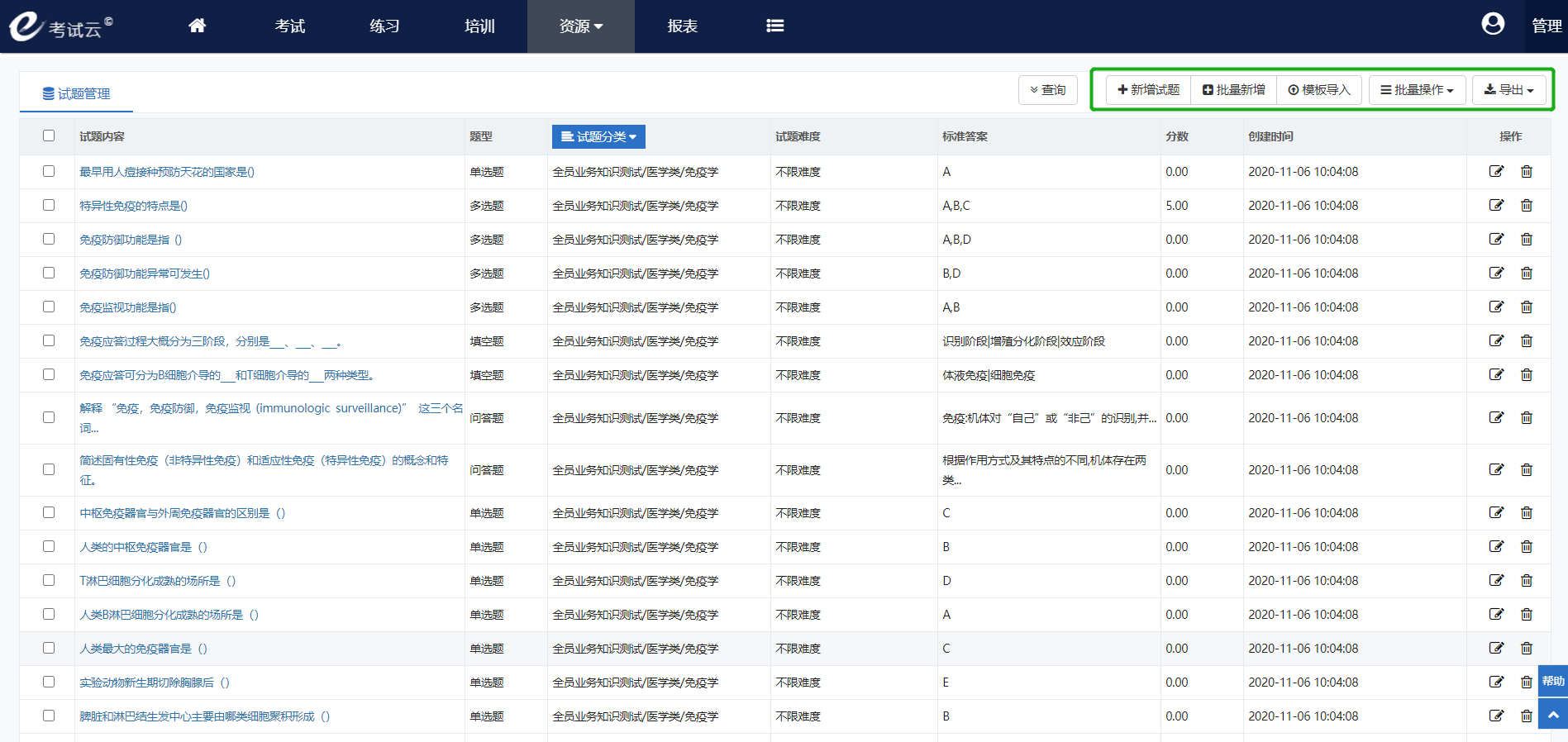Click the 分数 column header
Image resolution: width=1568 pixels, height=742 pixels.
[x=1177, y=136]
